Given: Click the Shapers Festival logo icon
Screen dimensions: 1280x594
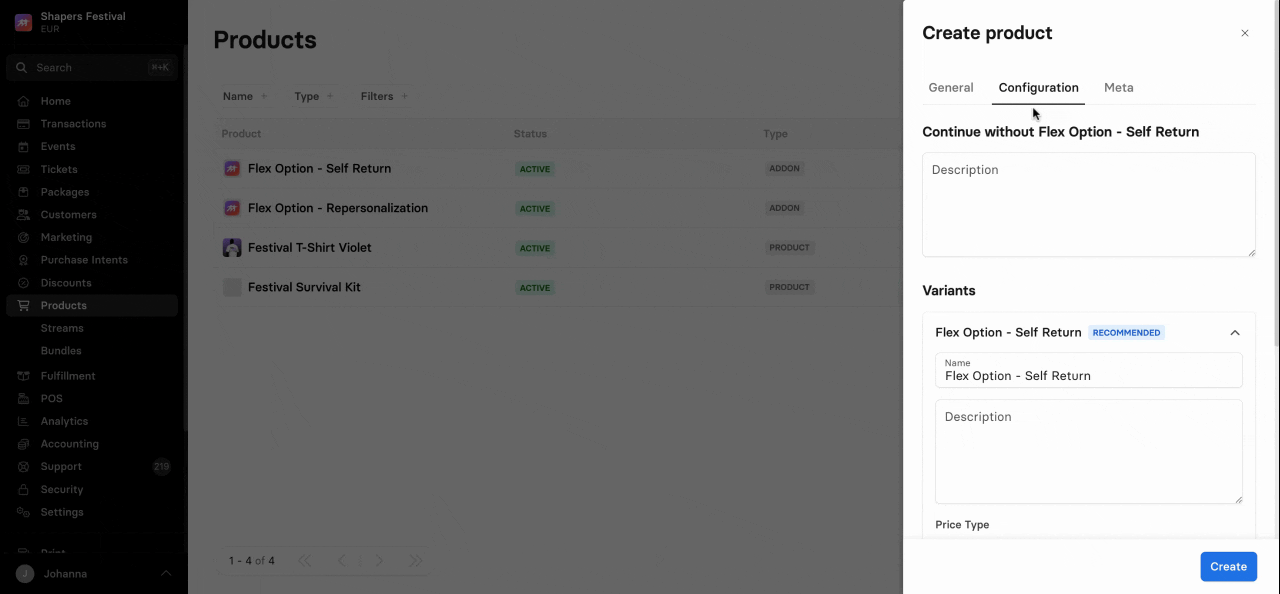Looking at the screenshot, I should [x=23, y=22].
